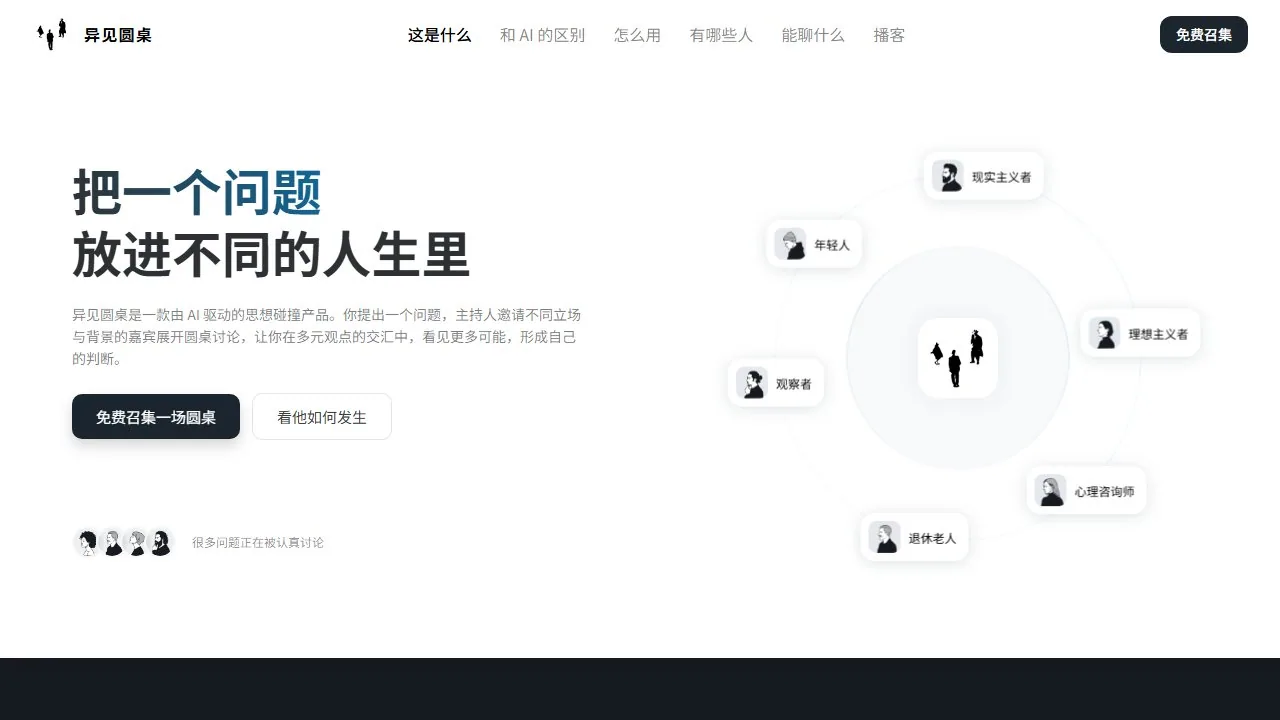Navigate to 能聊什么 in the menu
The width and height of the screenshot is (1280, 720).
pos(813,35)
